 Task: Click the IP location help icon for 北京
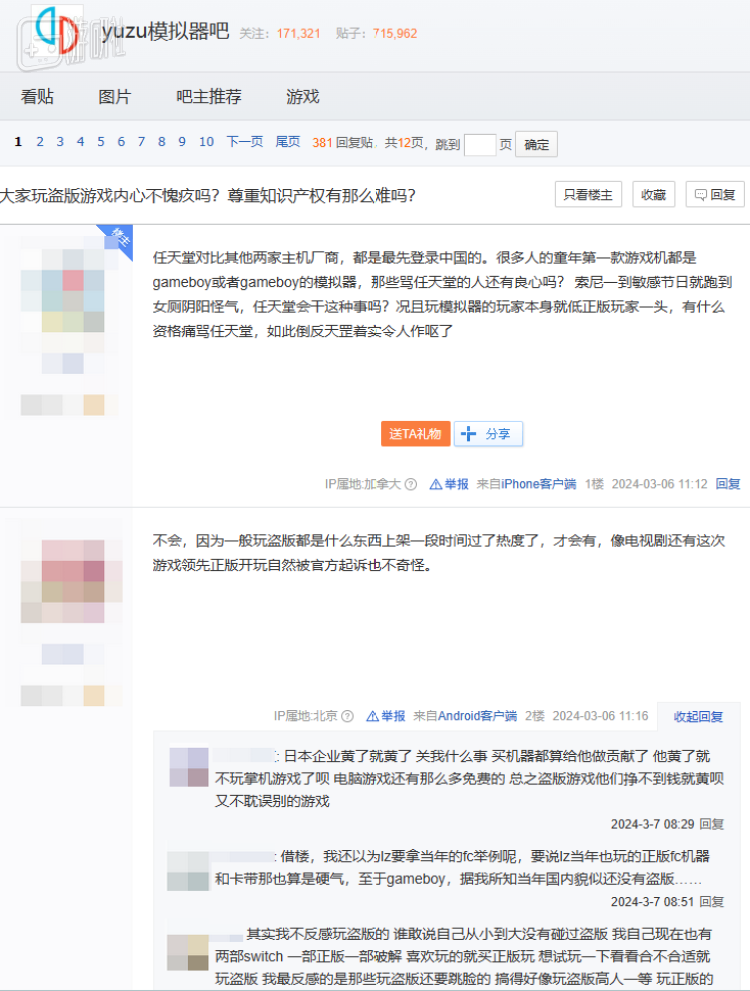click(347, 717)
